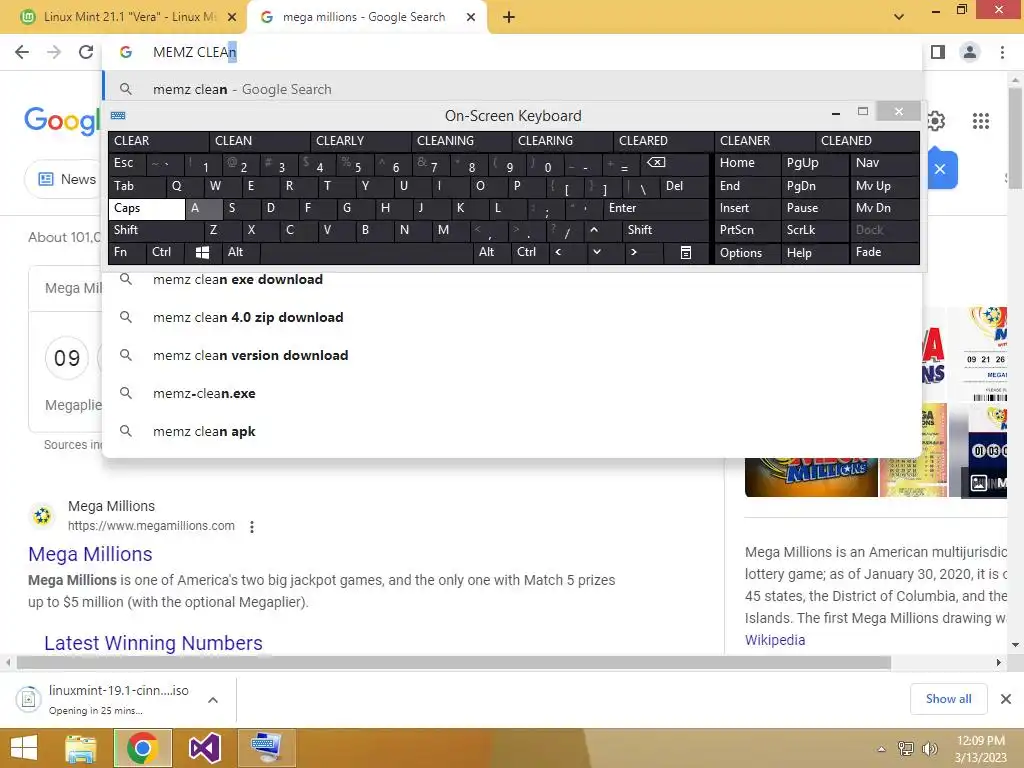Toggle ScrLk on the on-screen keyboard
The height and width of the screenshot is (768, 1024).
coord(814,230)
